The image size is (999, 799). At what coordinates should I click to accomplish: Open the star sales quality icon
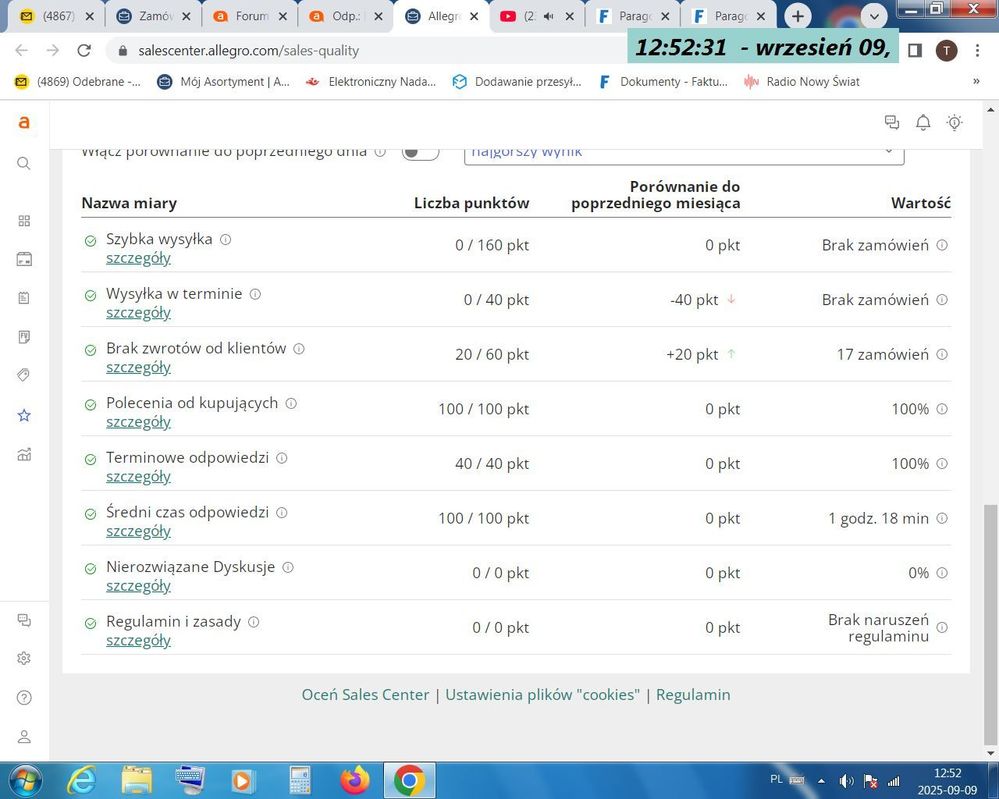(24, 415)
